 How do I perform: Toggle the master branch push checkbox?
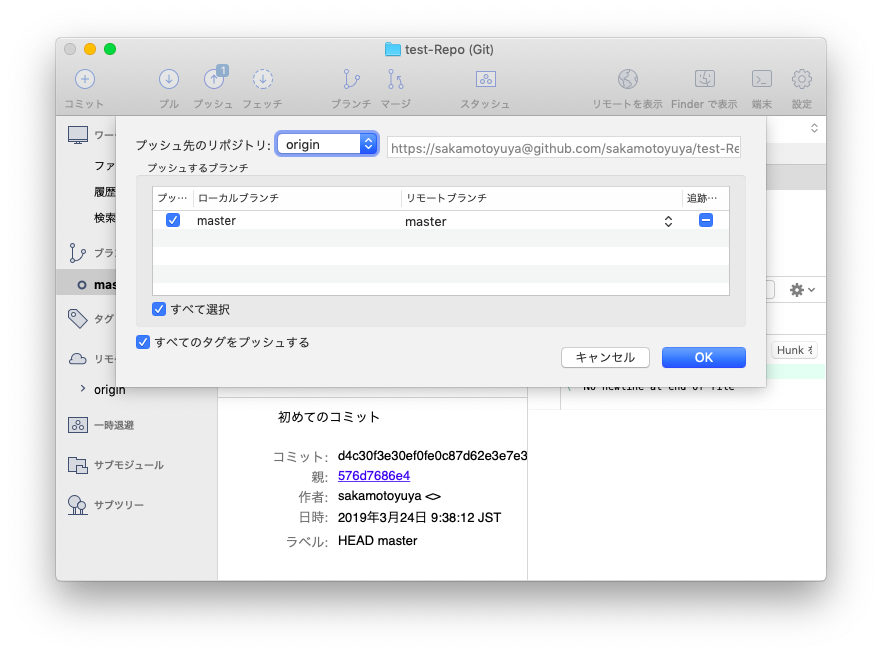172,220
